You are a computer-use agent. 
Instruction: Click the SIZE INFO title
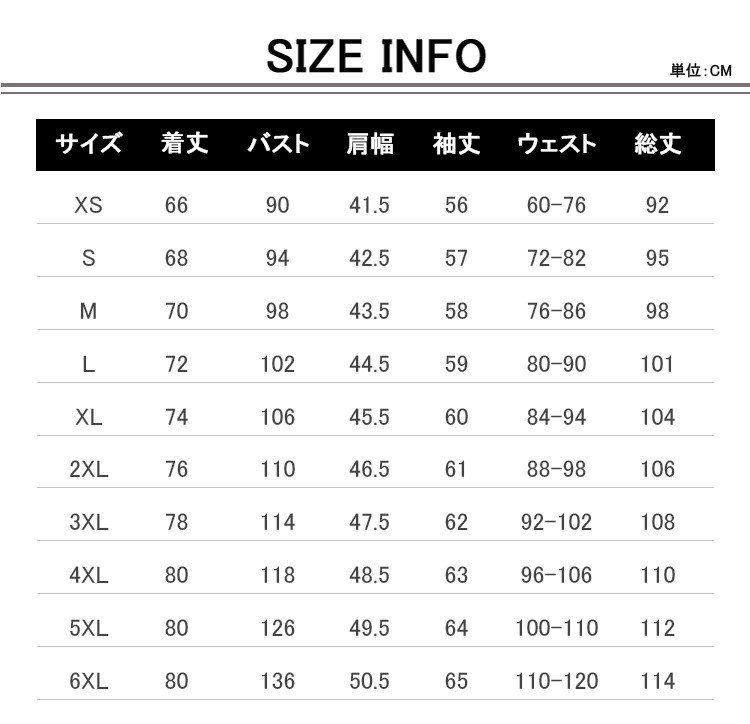[376, 56]
